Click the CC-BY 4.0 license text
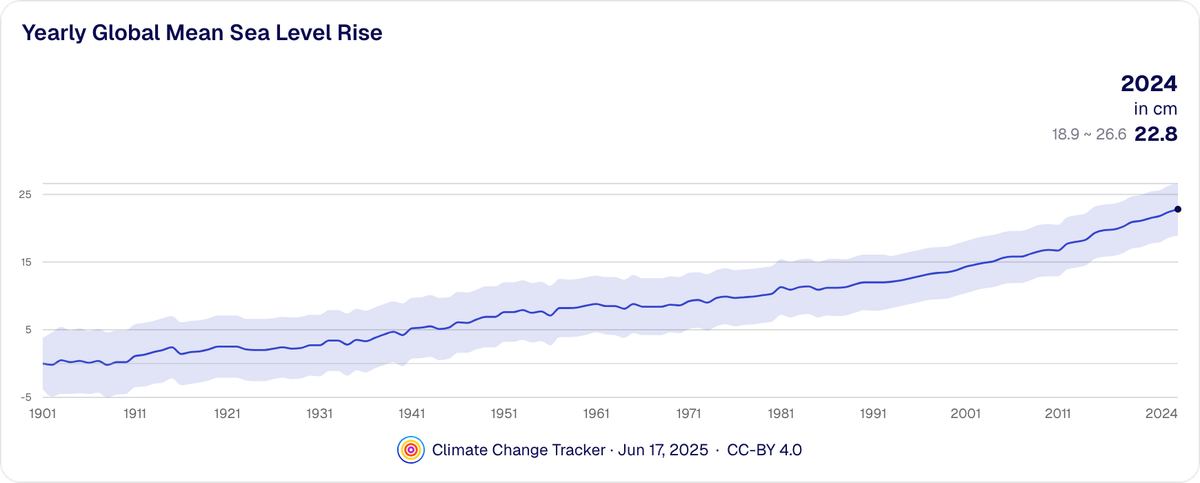The height and width of the screenshot is (483, 1200). 765,450
